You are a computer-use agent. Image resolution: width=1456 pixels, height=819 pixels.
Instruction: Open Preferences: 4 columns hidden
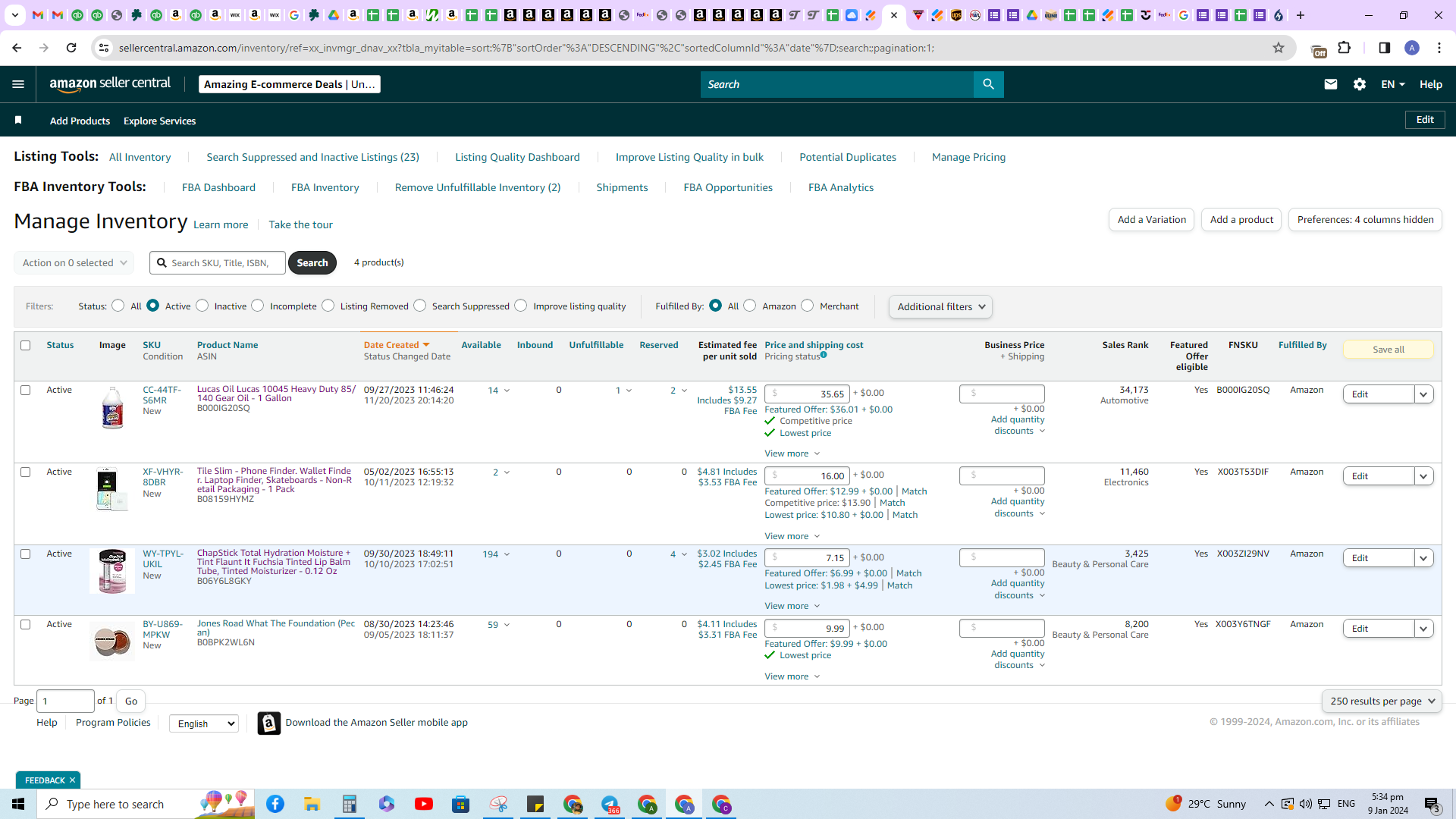point(1365,220)
